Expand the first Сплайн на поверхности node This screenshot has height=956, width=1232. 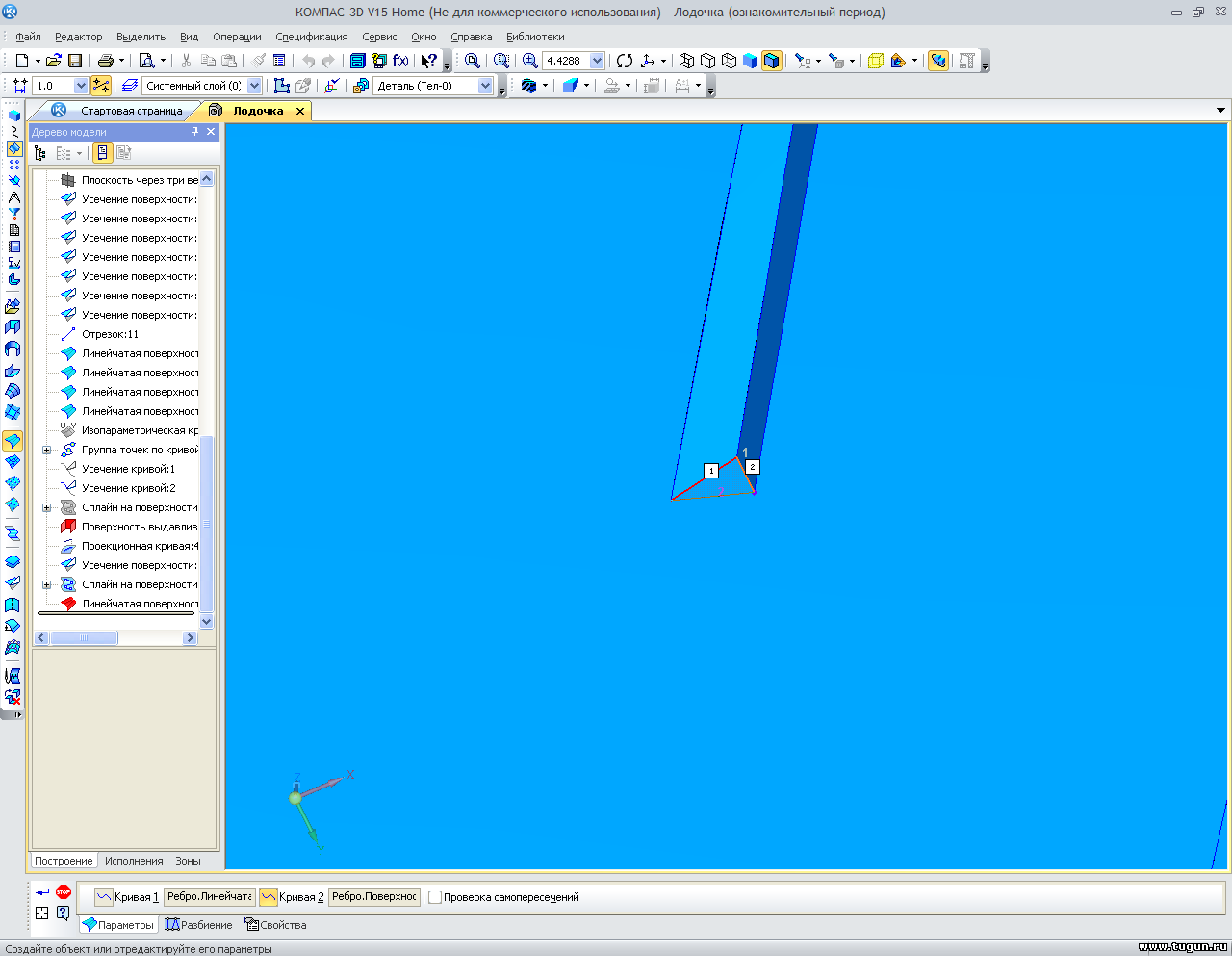click(46, 507)
